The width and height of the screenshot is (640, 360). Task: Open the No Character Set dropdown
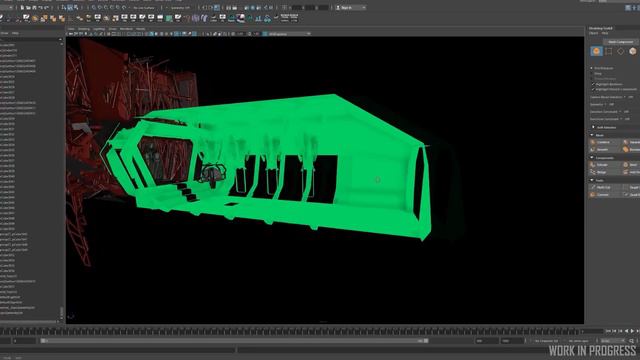[x=547, y=341]
